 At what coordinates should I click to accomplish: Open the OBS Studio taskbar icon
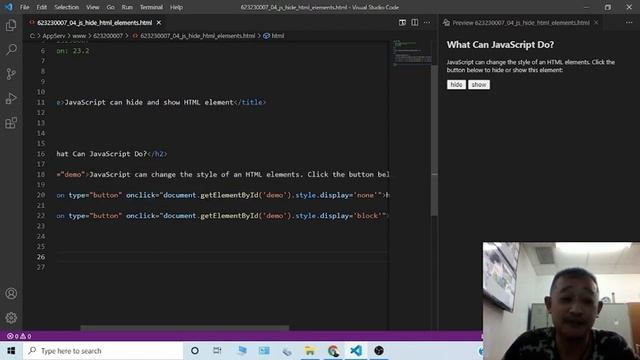(x=379, y=351)
